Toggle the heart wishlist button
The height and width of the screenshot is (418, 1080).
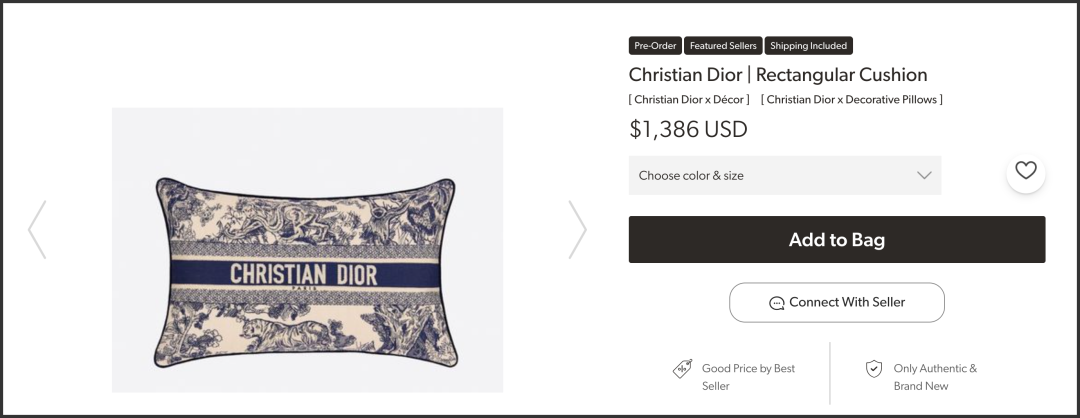tap(1026, 171)
